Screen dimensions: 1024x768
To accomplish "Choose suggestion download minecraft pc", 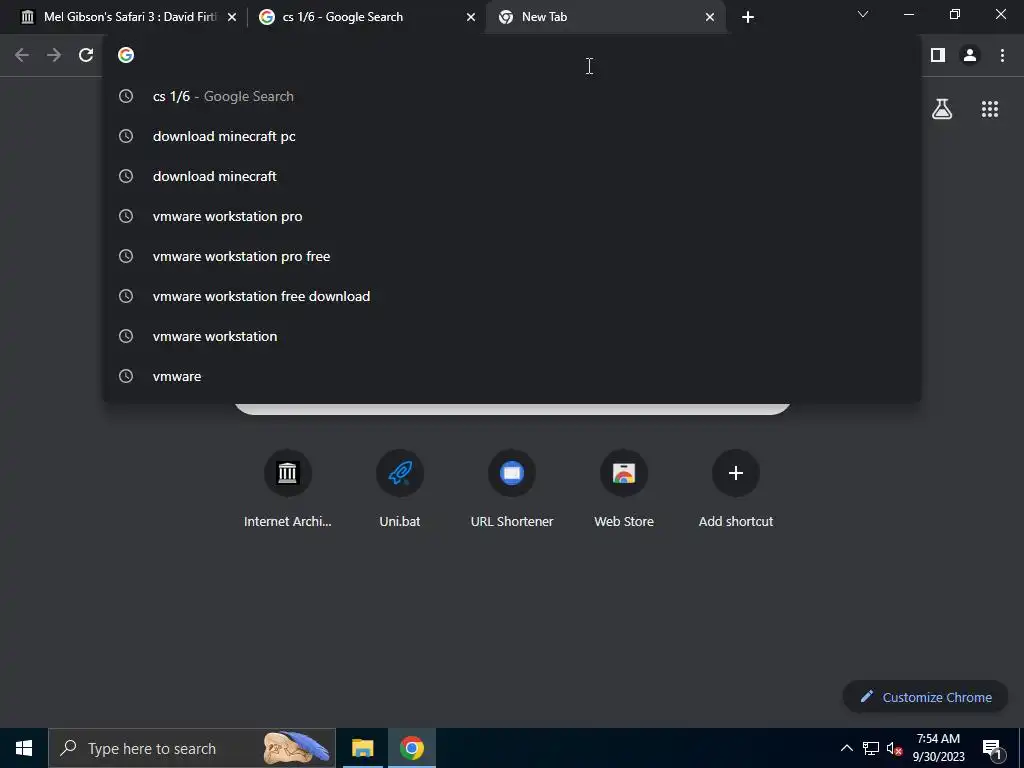I will (512, 136).
